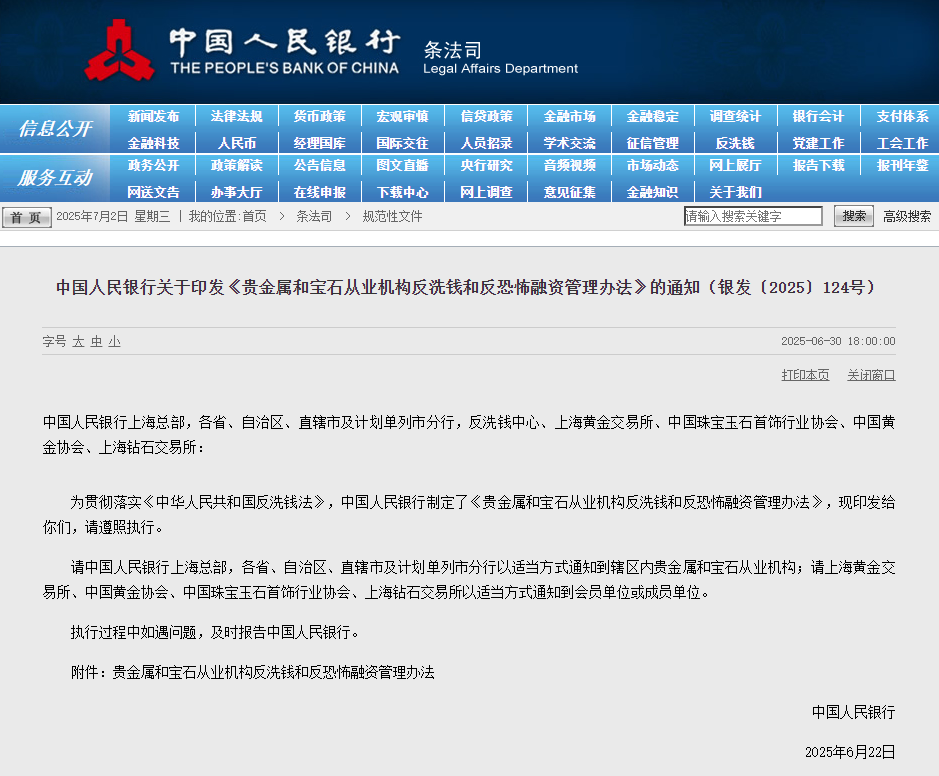Set font size to 大
The height and width of the screenshot is (776, 939).
point(78,341)
